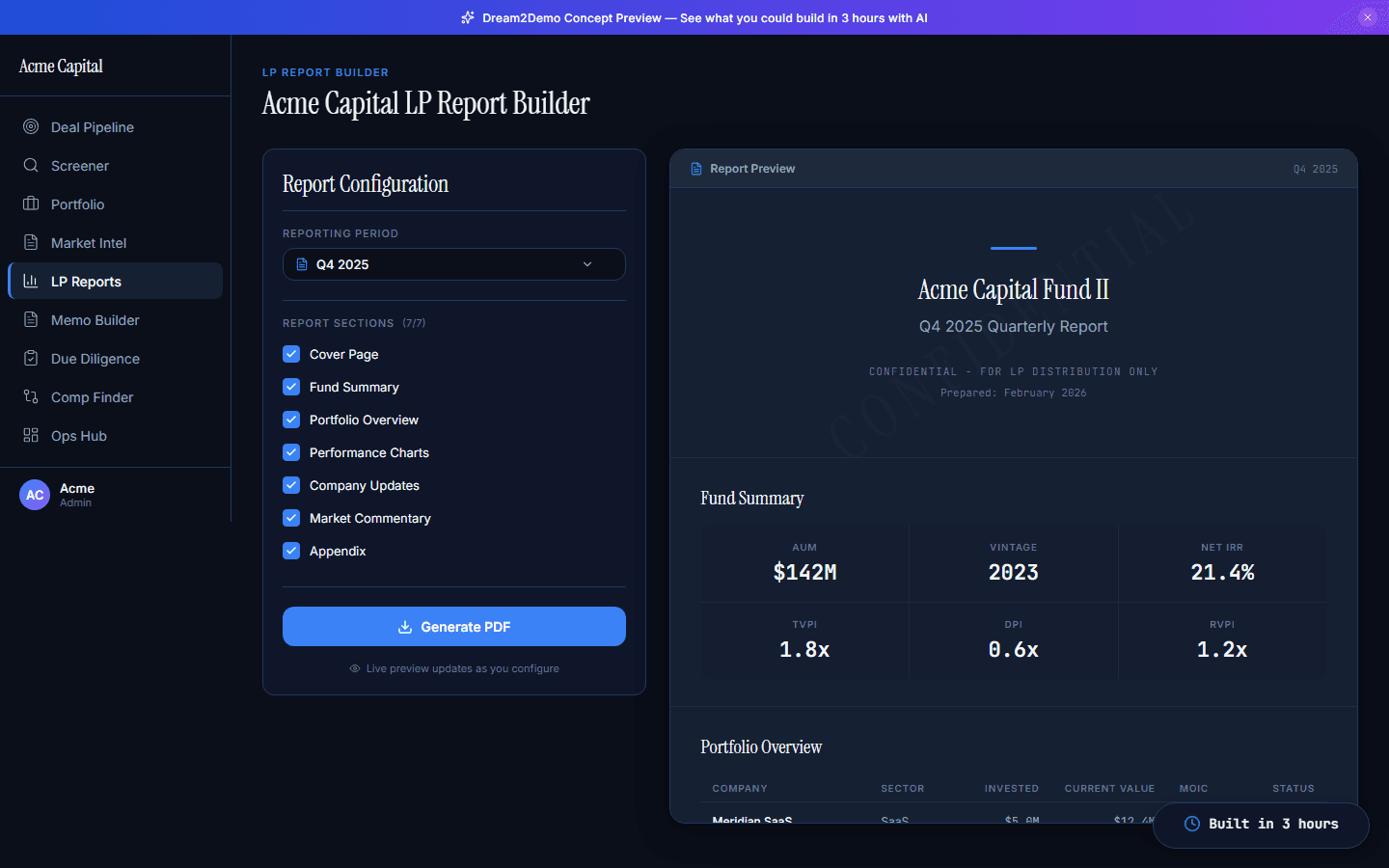Select the LP Reports bar chart icon

[30, 281]
